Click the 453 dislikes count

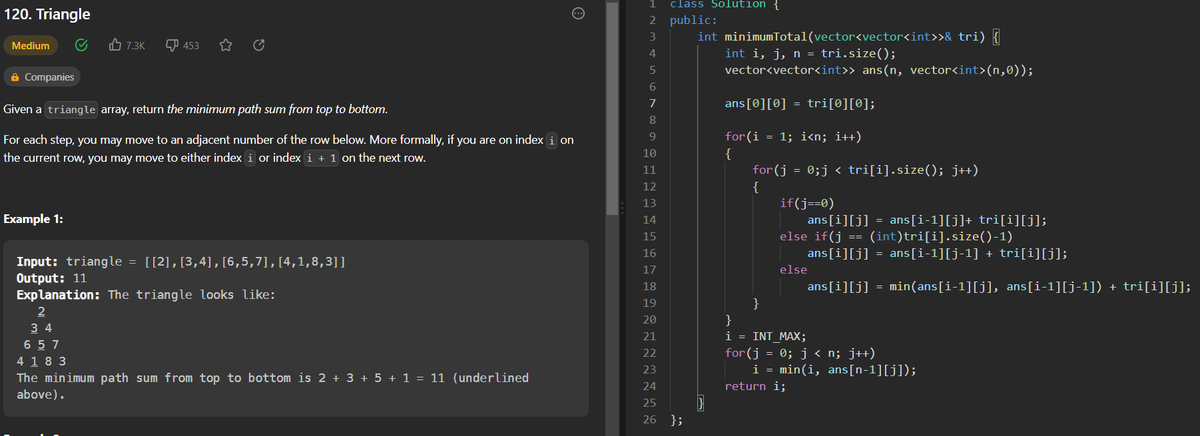[191, 45]
